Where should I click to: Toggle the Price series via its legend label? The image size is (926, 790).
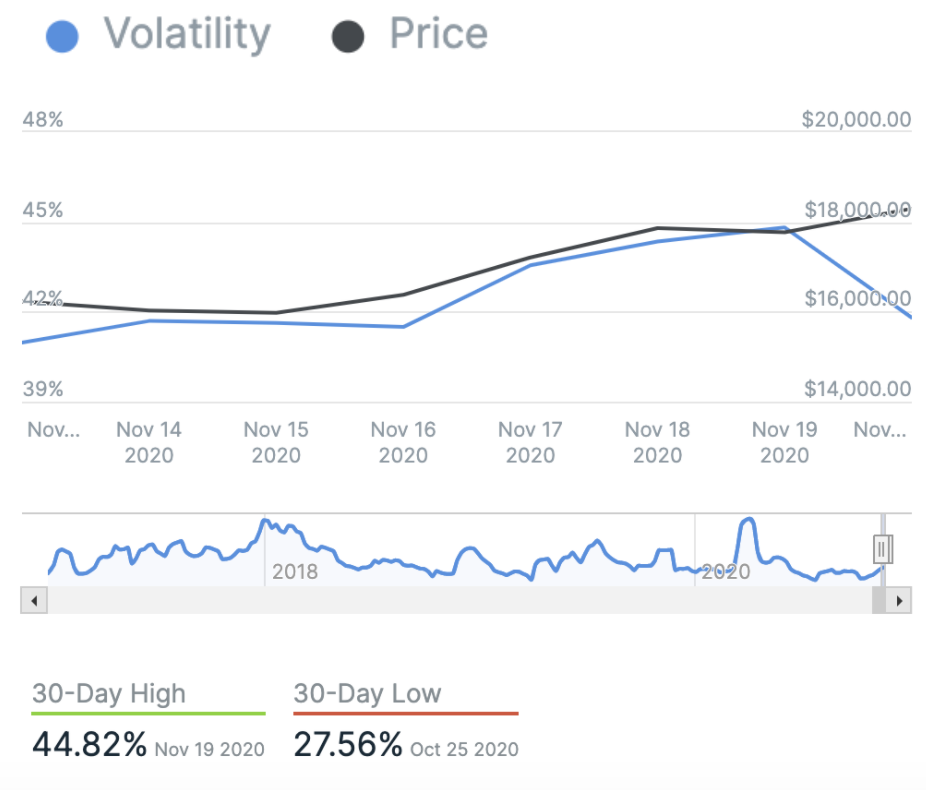pos(438,34)
